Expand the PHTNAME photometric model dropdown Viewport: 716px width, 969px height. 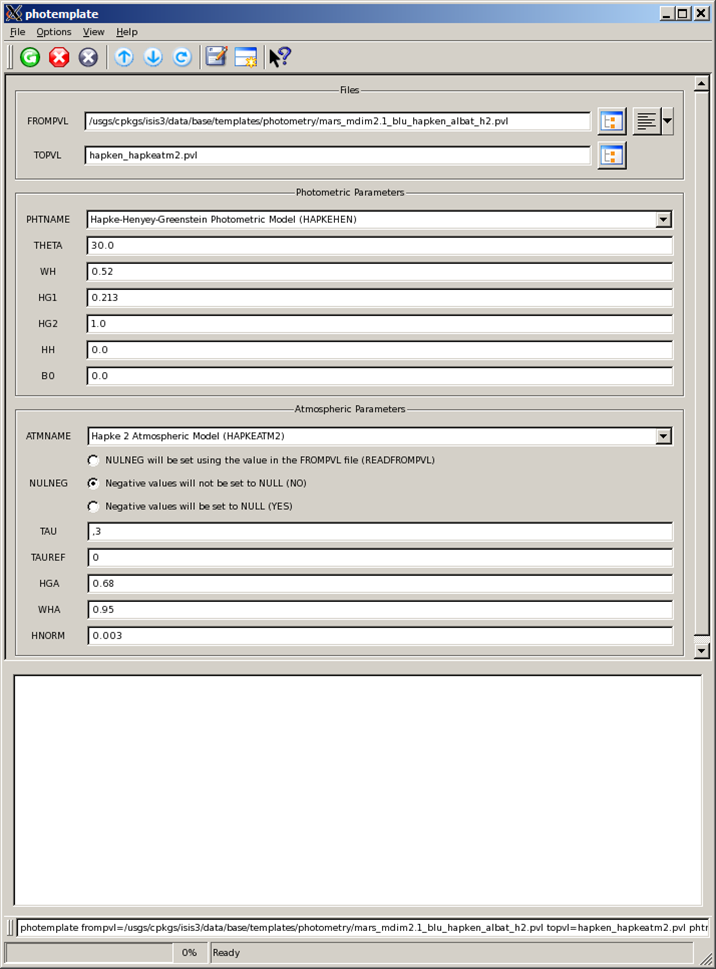[x=662, y=220]
